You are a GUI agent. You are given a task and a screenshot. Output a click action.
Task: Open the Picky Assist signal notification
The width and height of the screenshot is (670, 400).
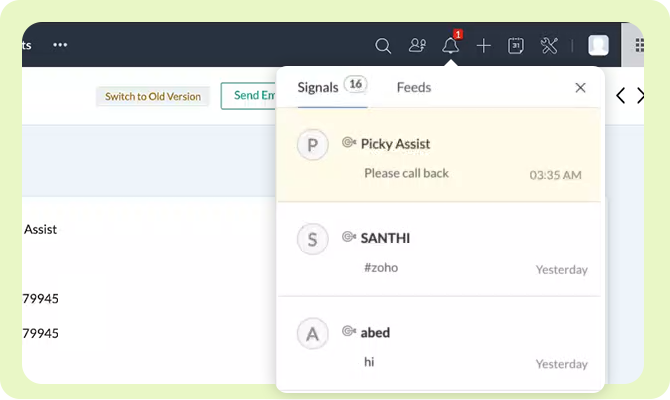[439, 155]
